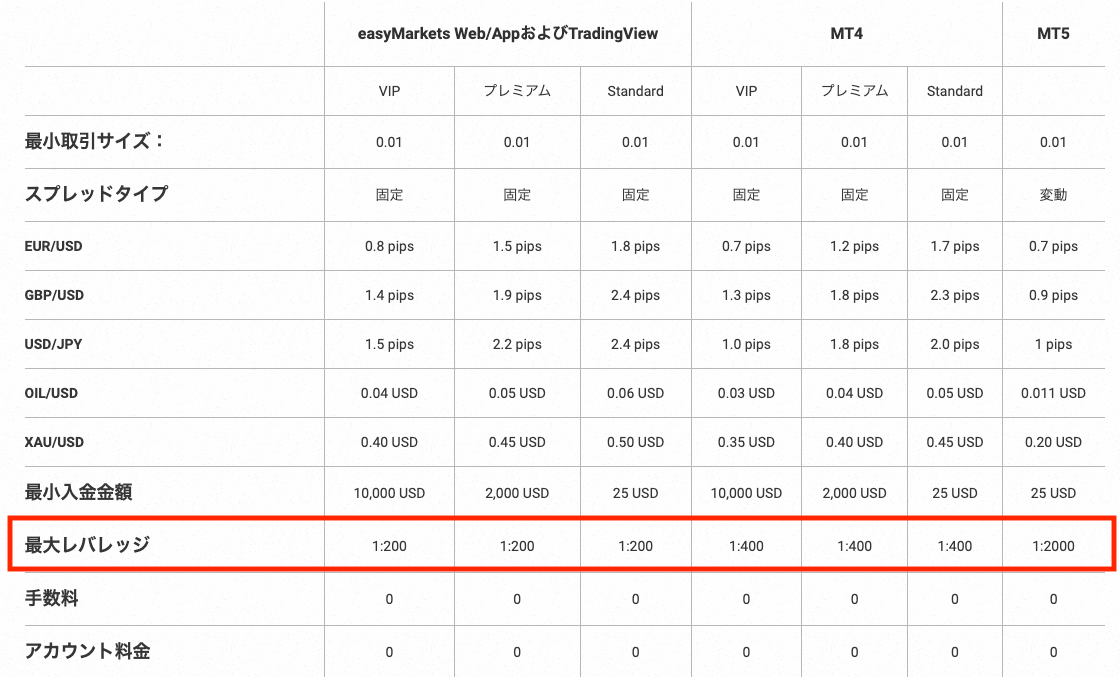Click the EUR/USD 1.5 pips cell

[517, 246]
